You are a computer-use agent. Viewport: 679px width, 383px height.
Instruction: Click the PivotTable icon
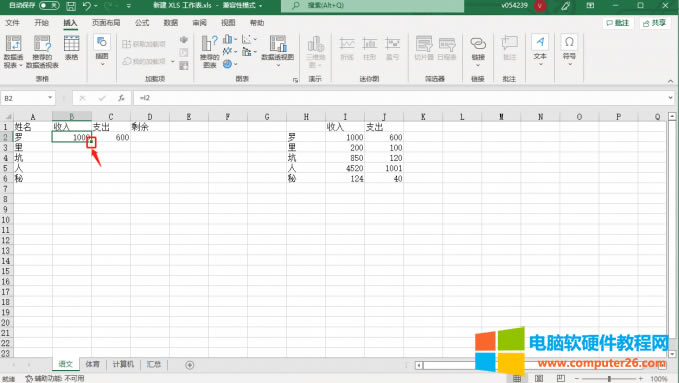[13, 43]
